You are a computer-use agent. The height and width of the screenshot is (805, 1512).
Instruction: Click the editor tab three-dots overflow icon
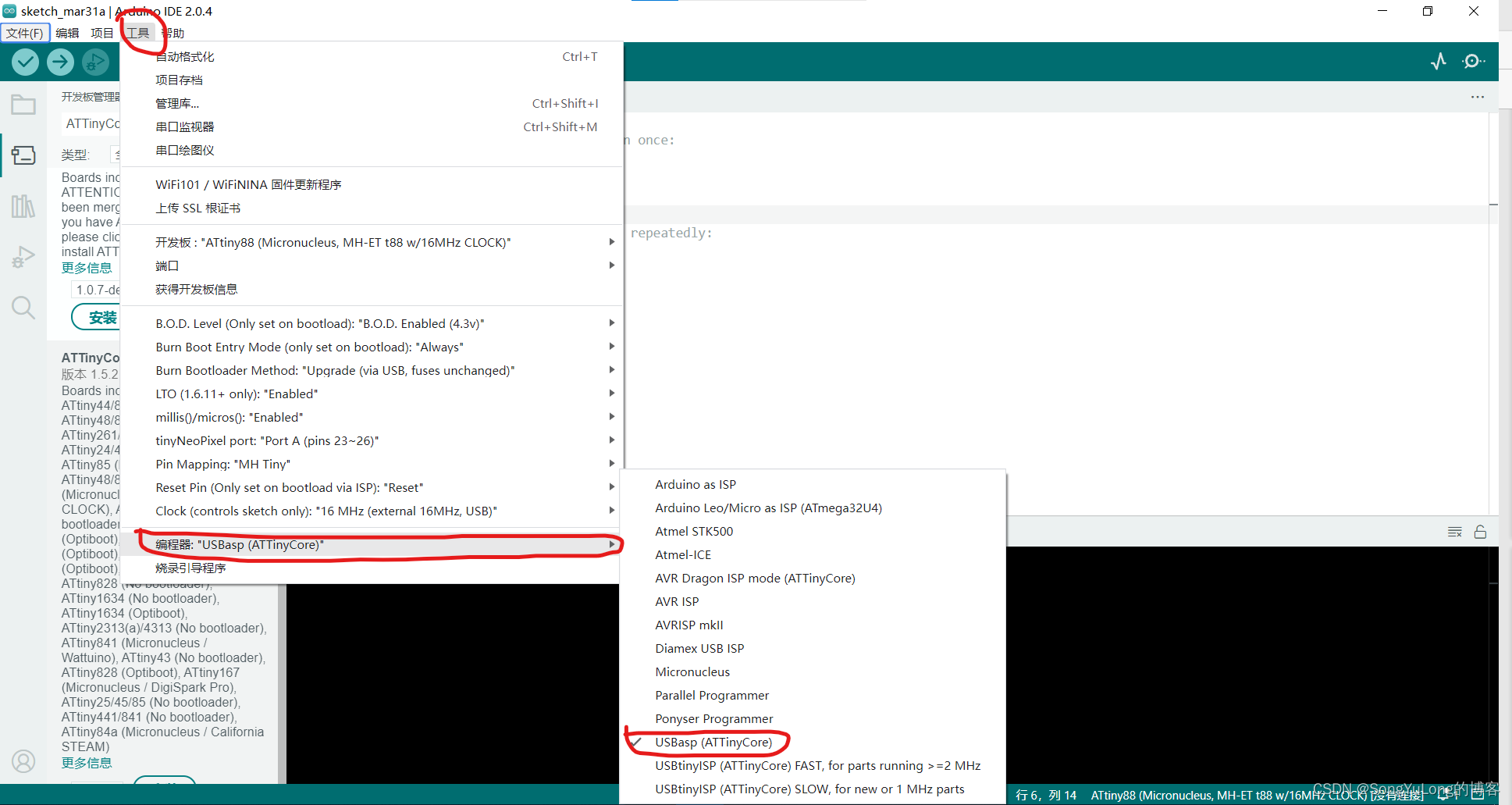click(1478, 97)
